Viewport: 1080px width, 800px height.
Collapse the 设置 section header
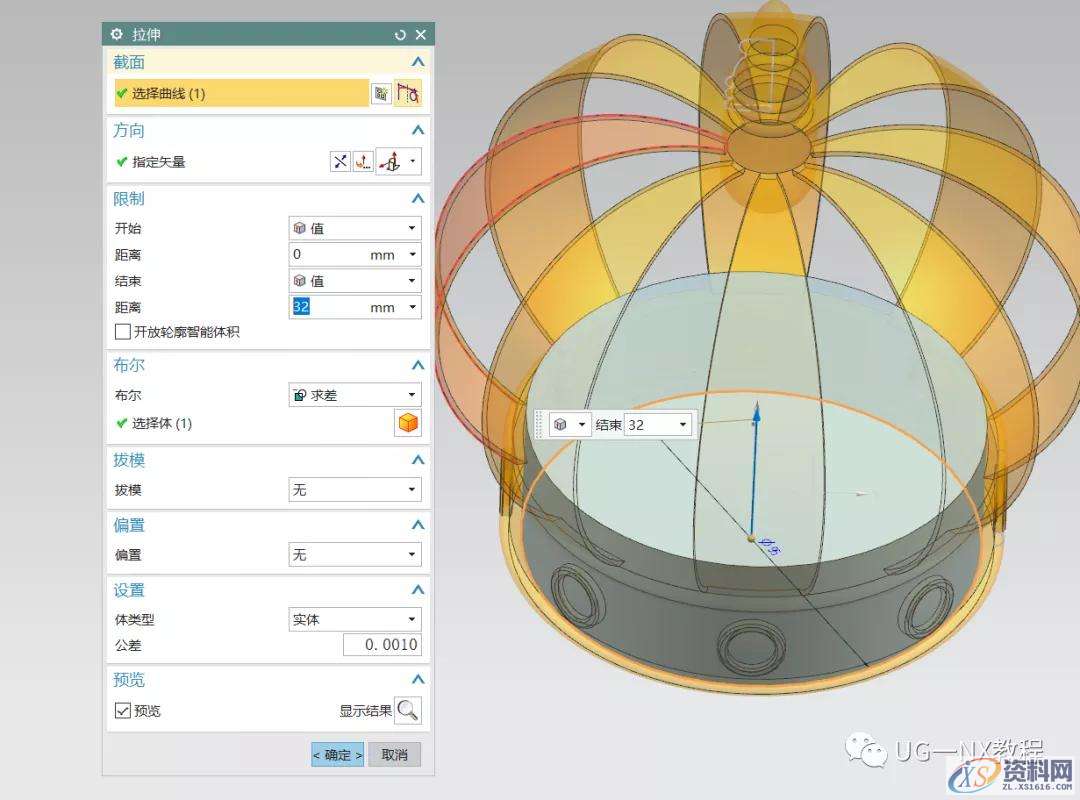coord(418,590)
